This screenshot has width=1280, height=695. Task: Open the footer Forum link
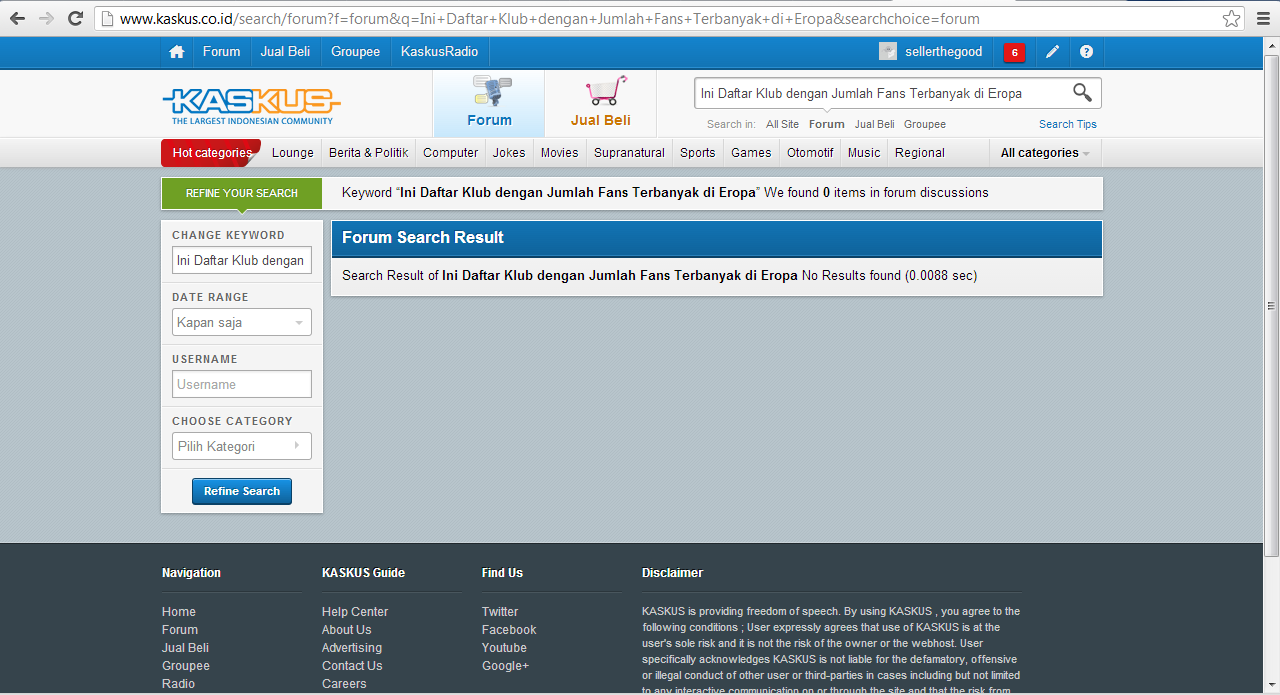tap(180, 630)
